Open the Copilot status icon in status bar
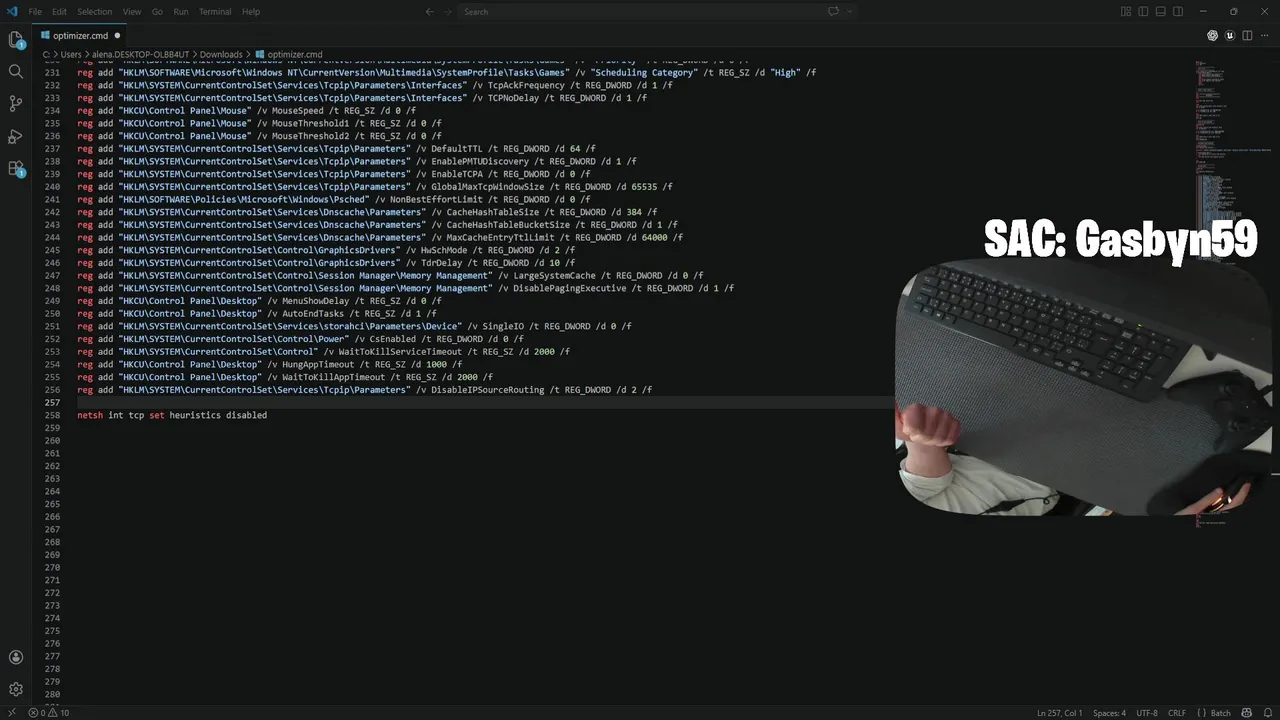 click(1246, 713)
